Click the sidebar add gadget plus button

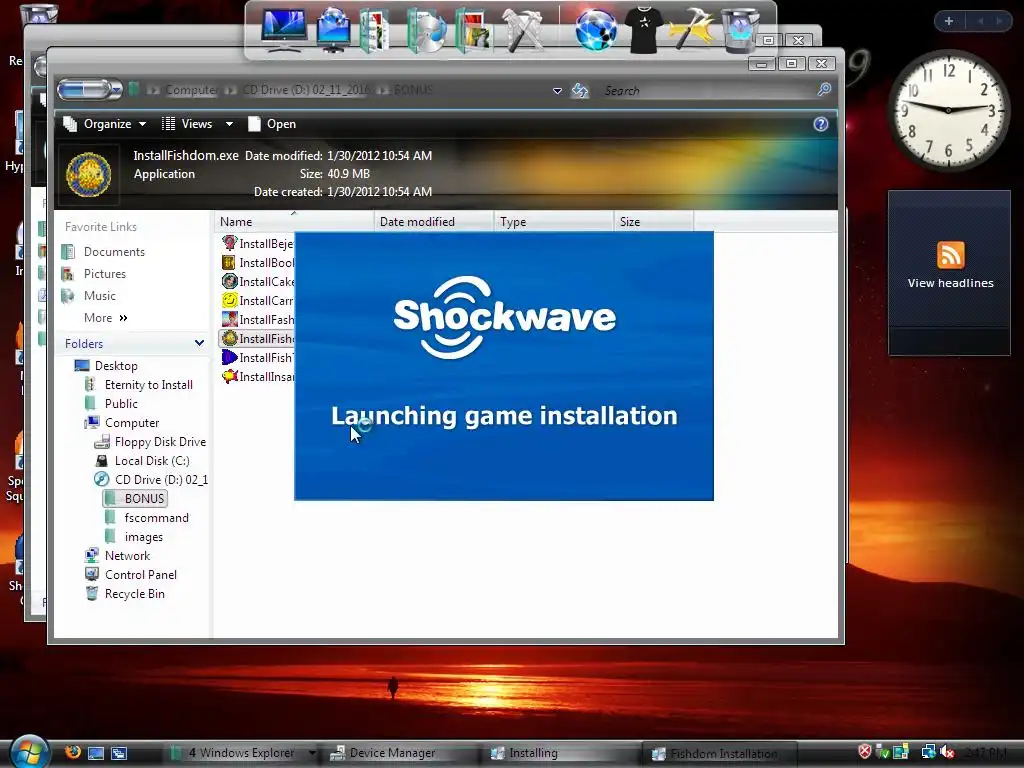point(949,21)
